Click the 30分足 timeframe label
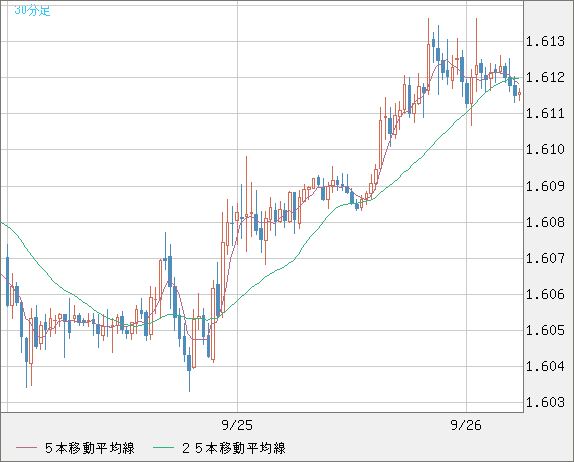 32,10
